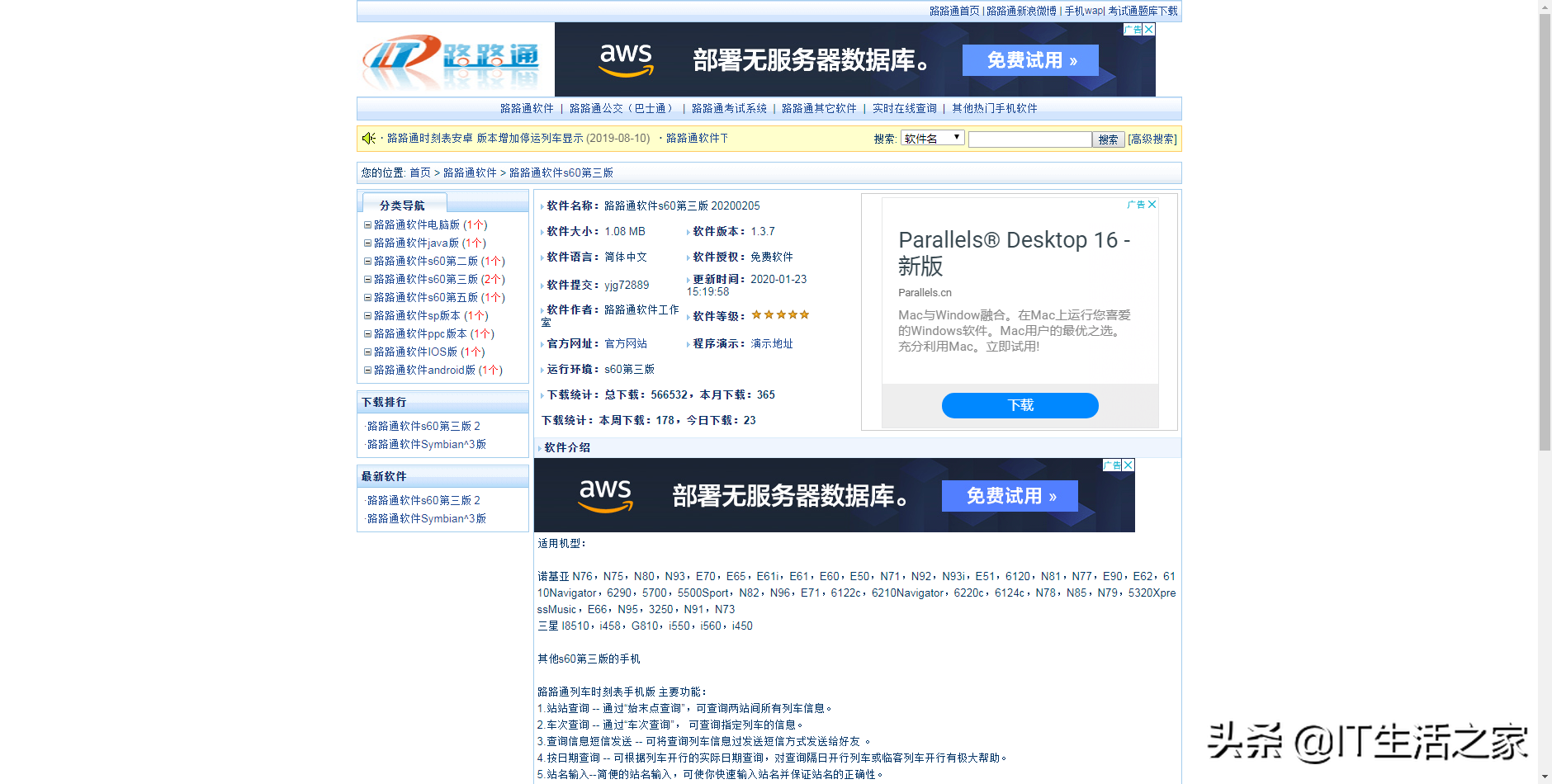This screenshot has width=1552, height=784.
Task: Click the scrollbar down arrow
Action: [x=1545, y=777]
